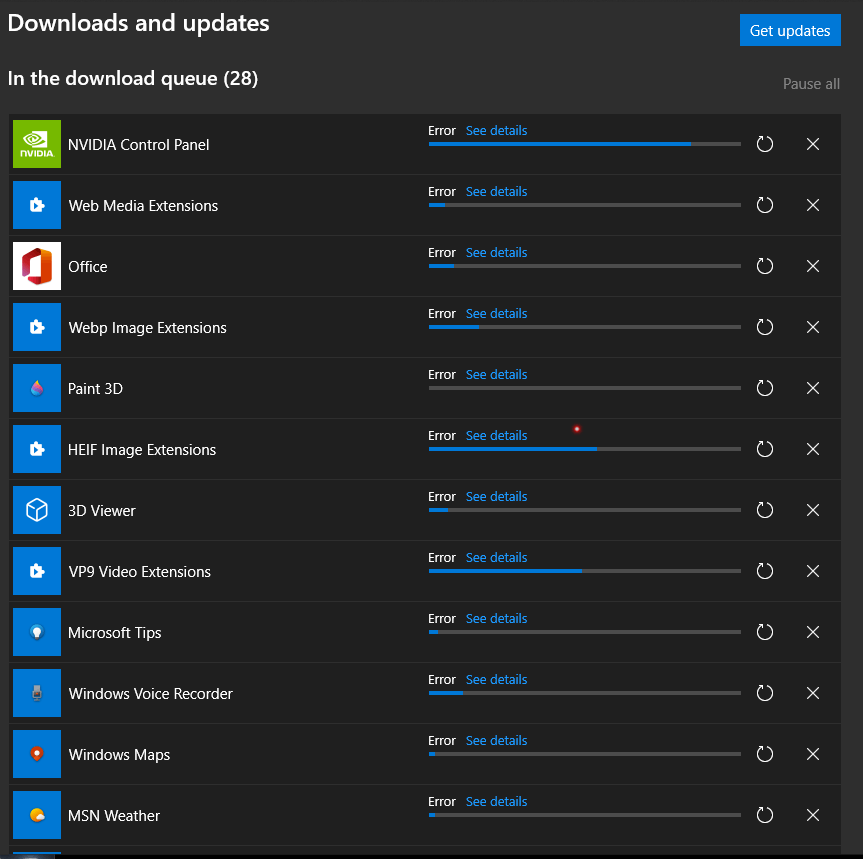Viewport: 863px width, 859px height.
Task: Open the Windows Voice Recorder microphone icon
Action: pos(37,693)
